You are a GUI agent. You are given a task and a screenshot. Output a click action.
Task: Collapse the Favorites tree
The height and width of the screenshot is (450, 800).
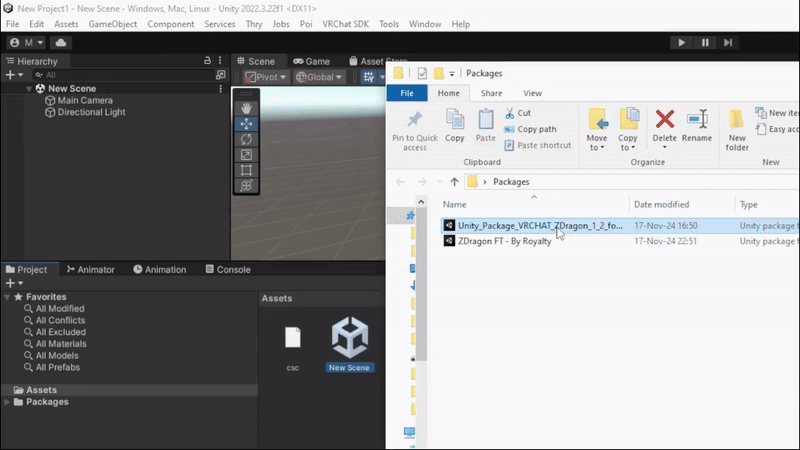pyautogui.click(x=7, y=297)
